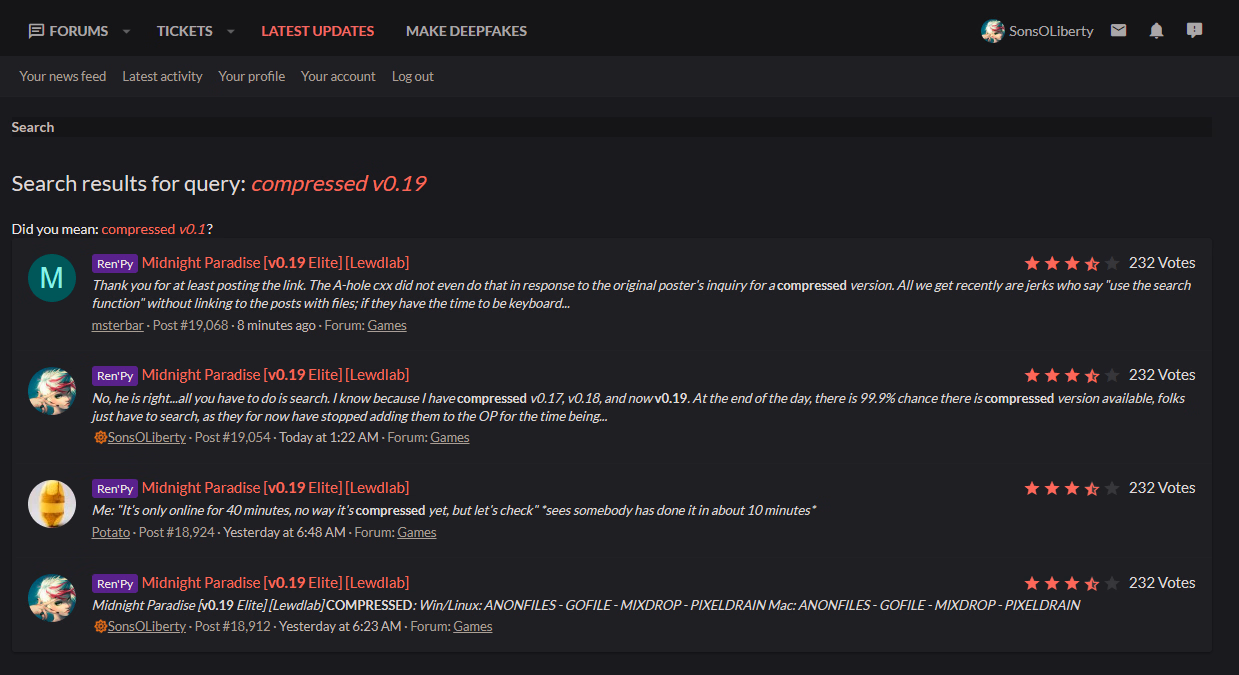Click '232 Votes' on post #19,068 result
The image size is (1239, 675).
click(x=1162, y=263)
